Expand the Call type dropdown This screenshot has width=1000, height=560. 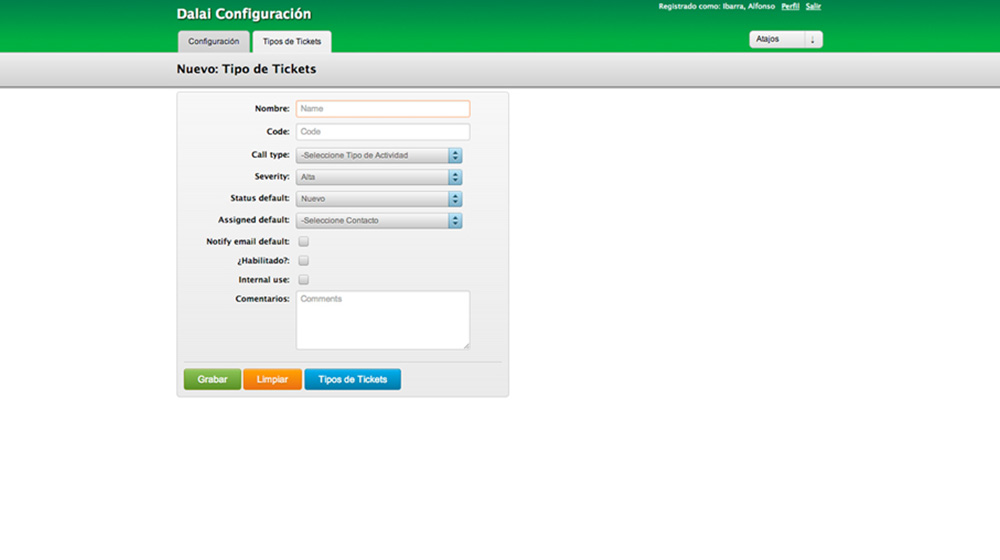[378, 155]
